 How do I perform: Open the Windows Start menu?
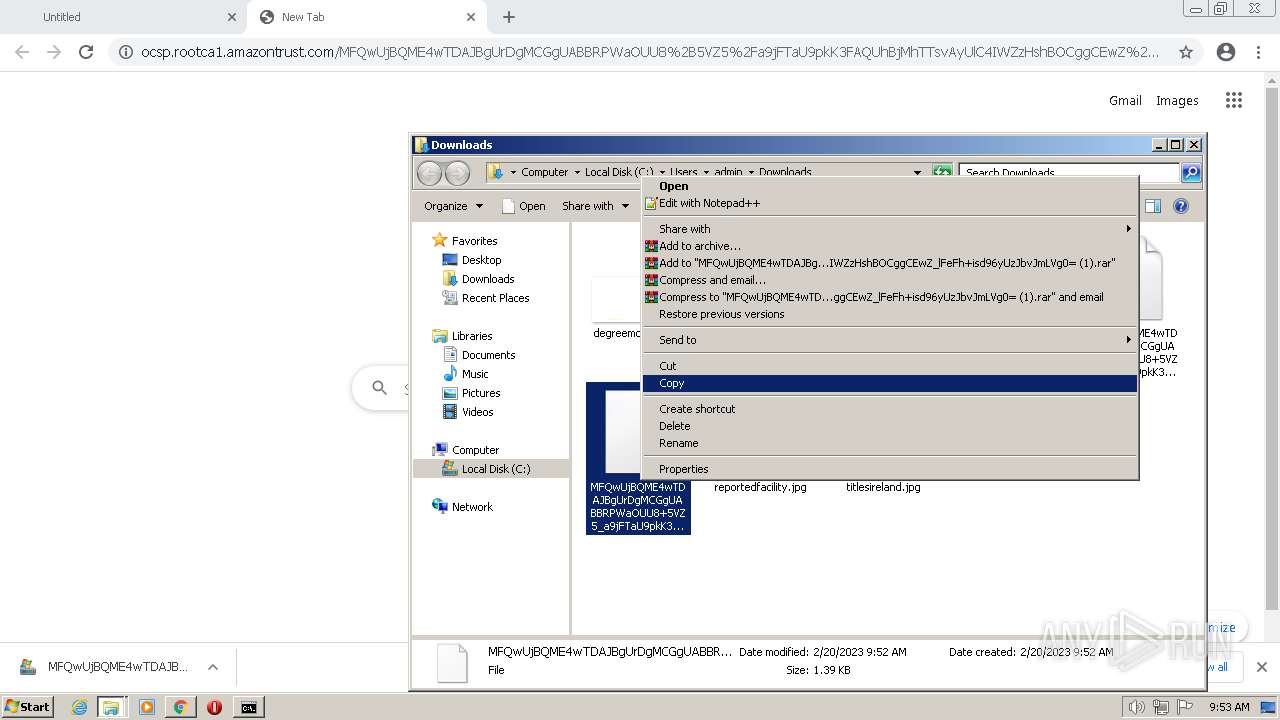[x=27, y=707]
